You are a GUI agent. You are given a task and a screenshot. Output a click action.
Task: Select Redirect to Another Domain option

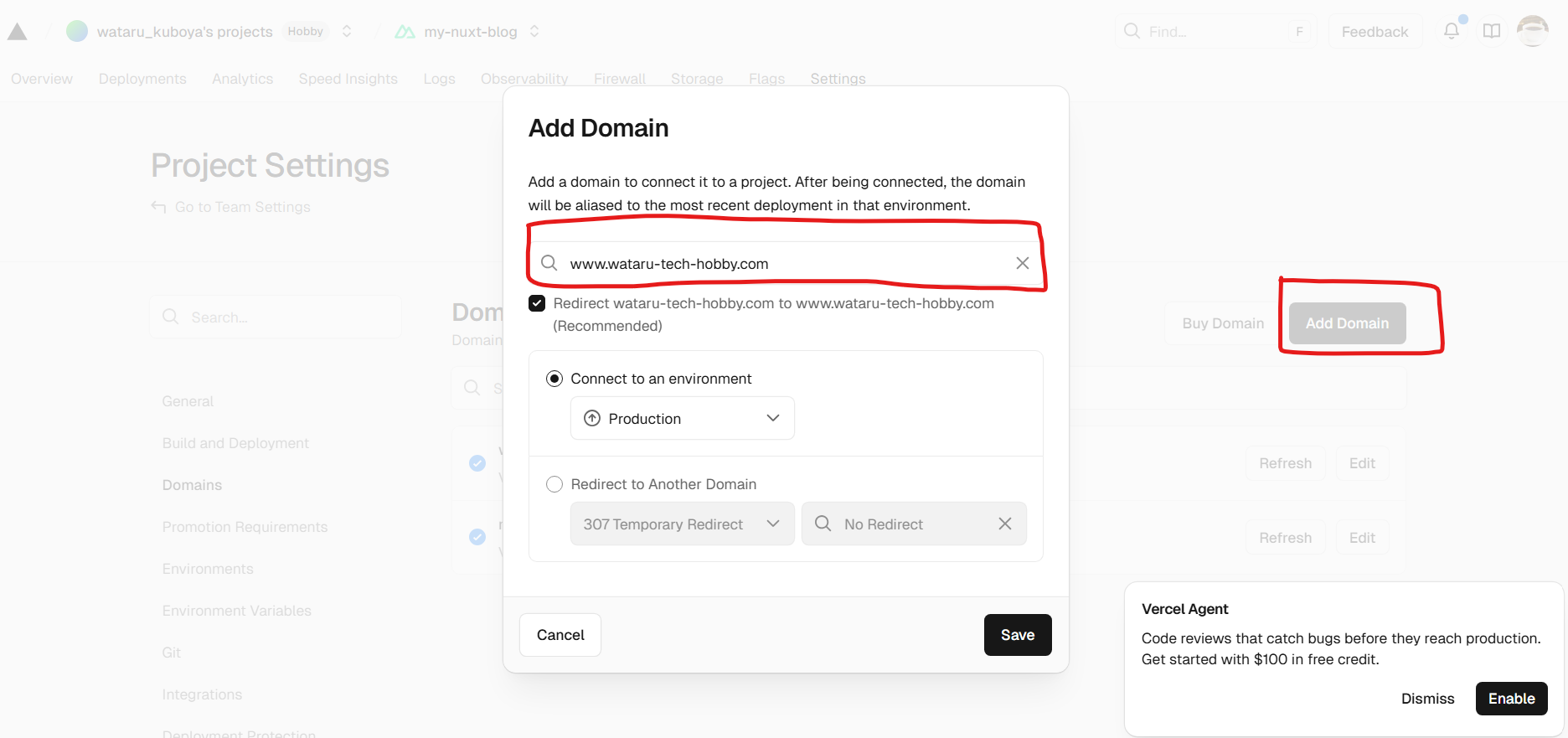pyautogui.click(x=554, y=484)
